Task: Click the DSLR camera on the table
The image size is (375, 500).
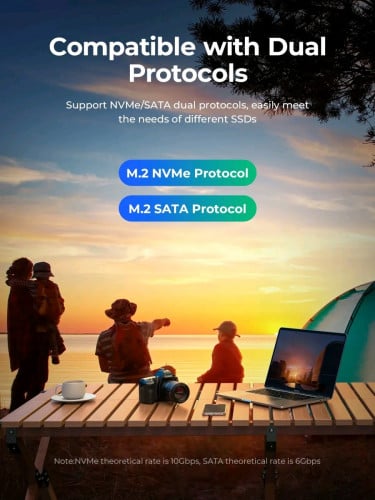Action: tap(164, 386)
